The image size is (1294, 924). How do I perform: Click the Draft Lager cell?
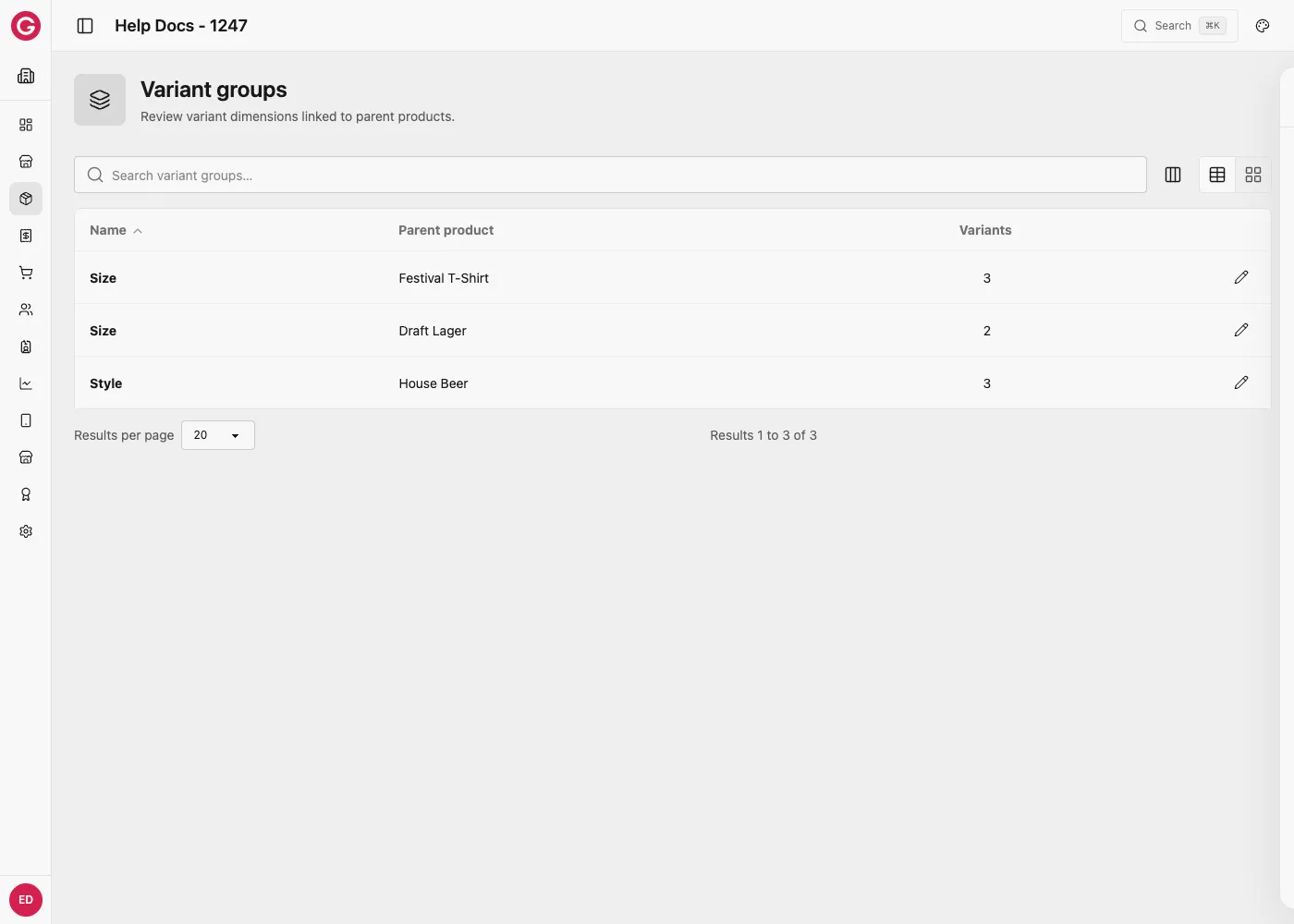coord(433,331)
